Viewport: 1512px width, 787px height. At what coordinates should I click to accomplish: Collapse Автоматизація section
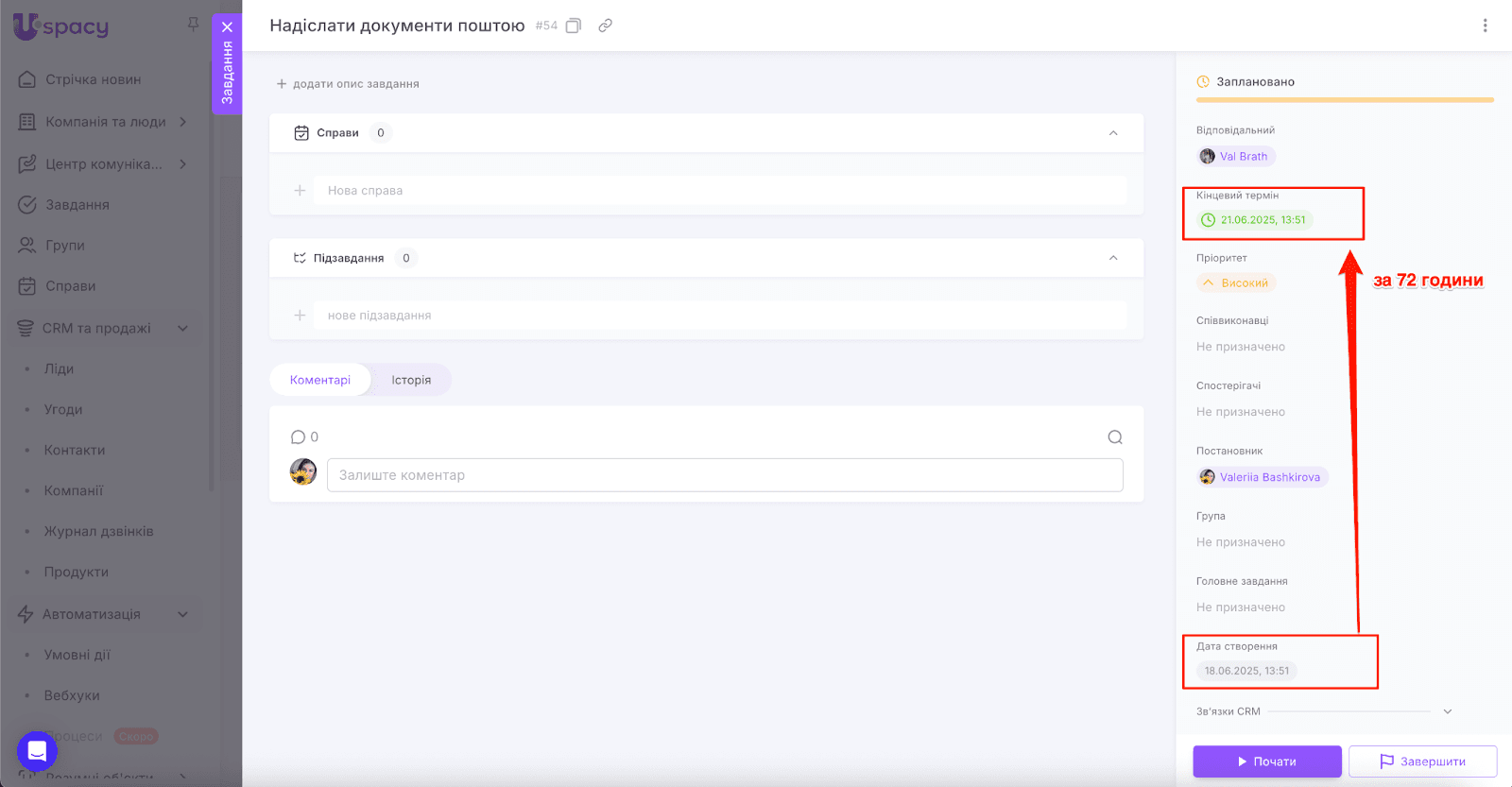coord(183,614)
